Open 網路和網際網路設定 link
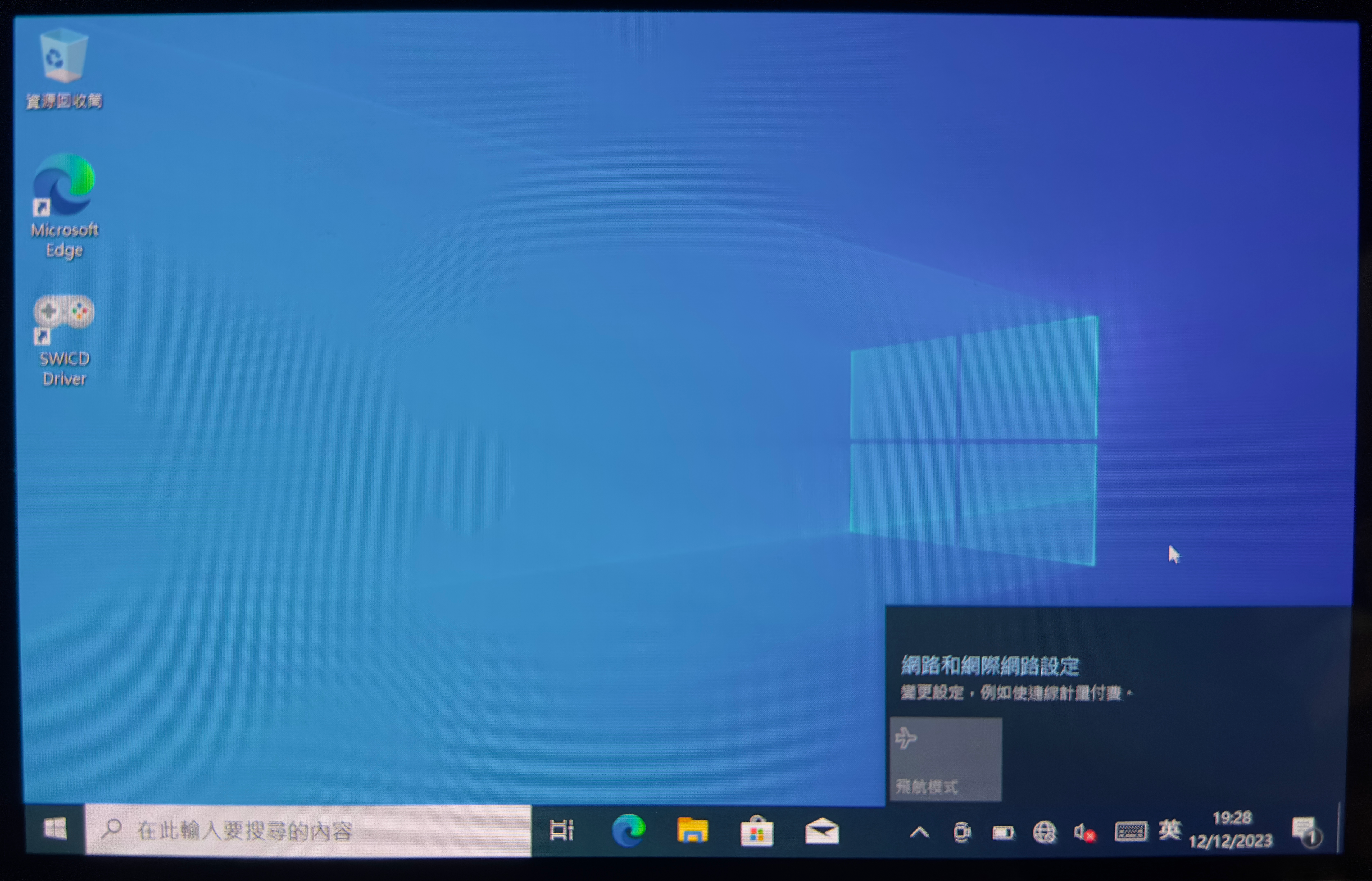1372x881 pixels. coord(990,666)
